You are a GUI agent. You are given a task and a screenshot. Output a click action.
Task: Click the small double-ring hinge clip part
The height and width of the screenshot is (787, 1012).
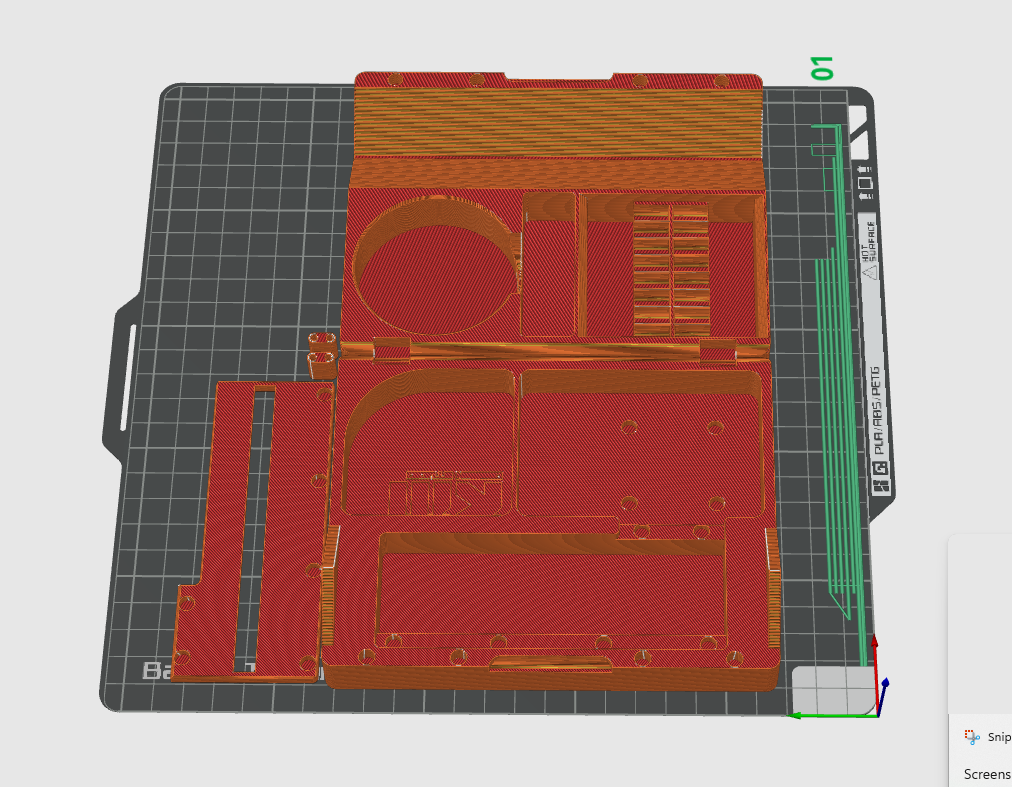pyautogui.click(x=323, y=354)
